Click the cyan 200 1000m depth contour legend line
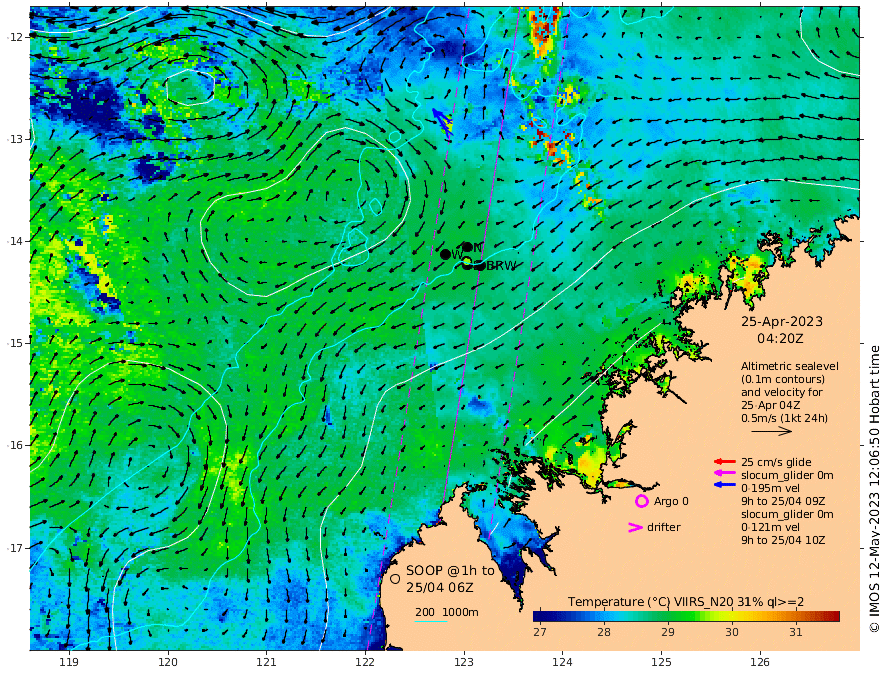Screen dimensions: 880x680 click(431, 621)
